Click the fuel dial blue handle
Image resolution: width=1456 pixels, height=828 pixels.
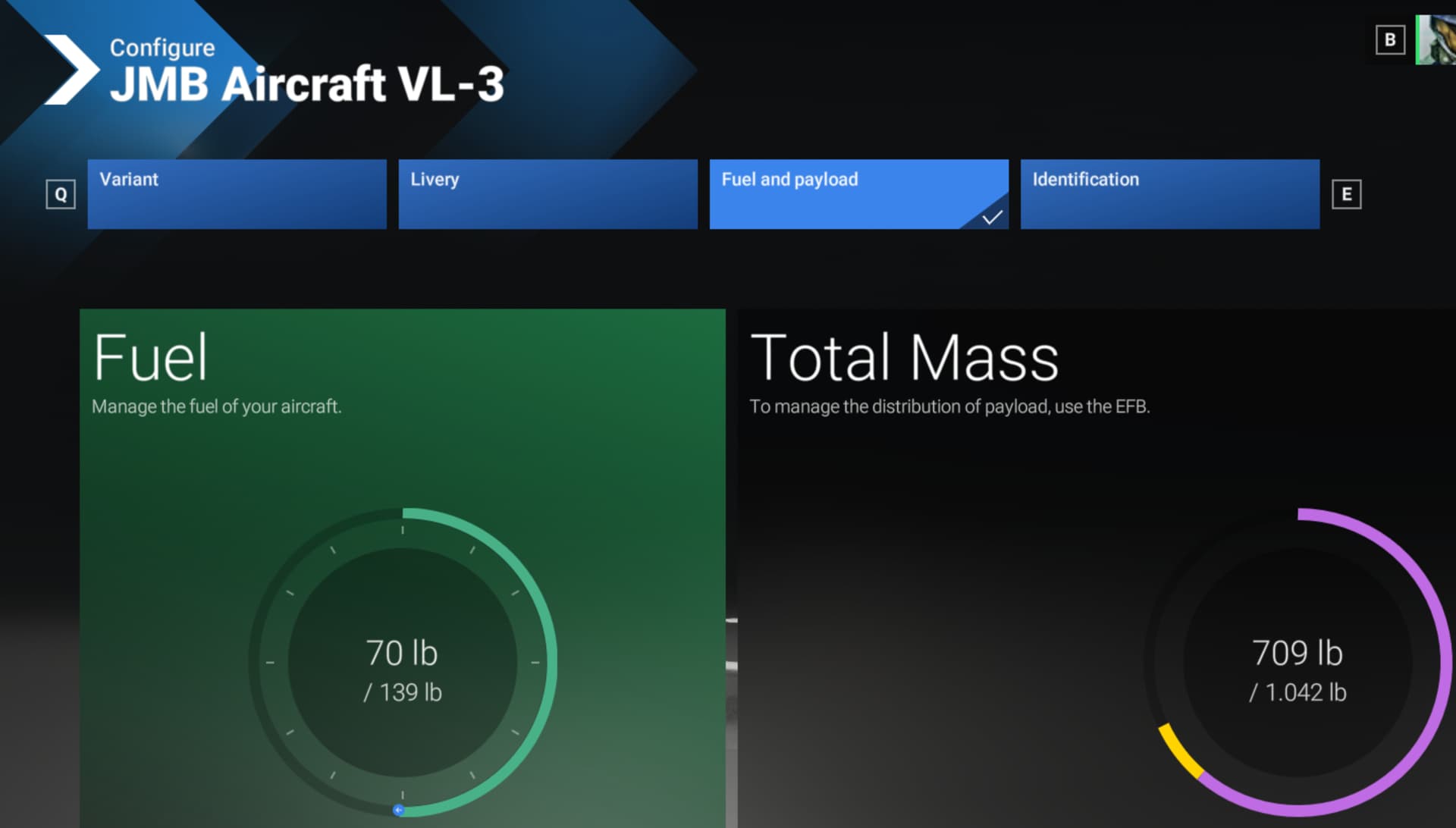pos(399,810)
